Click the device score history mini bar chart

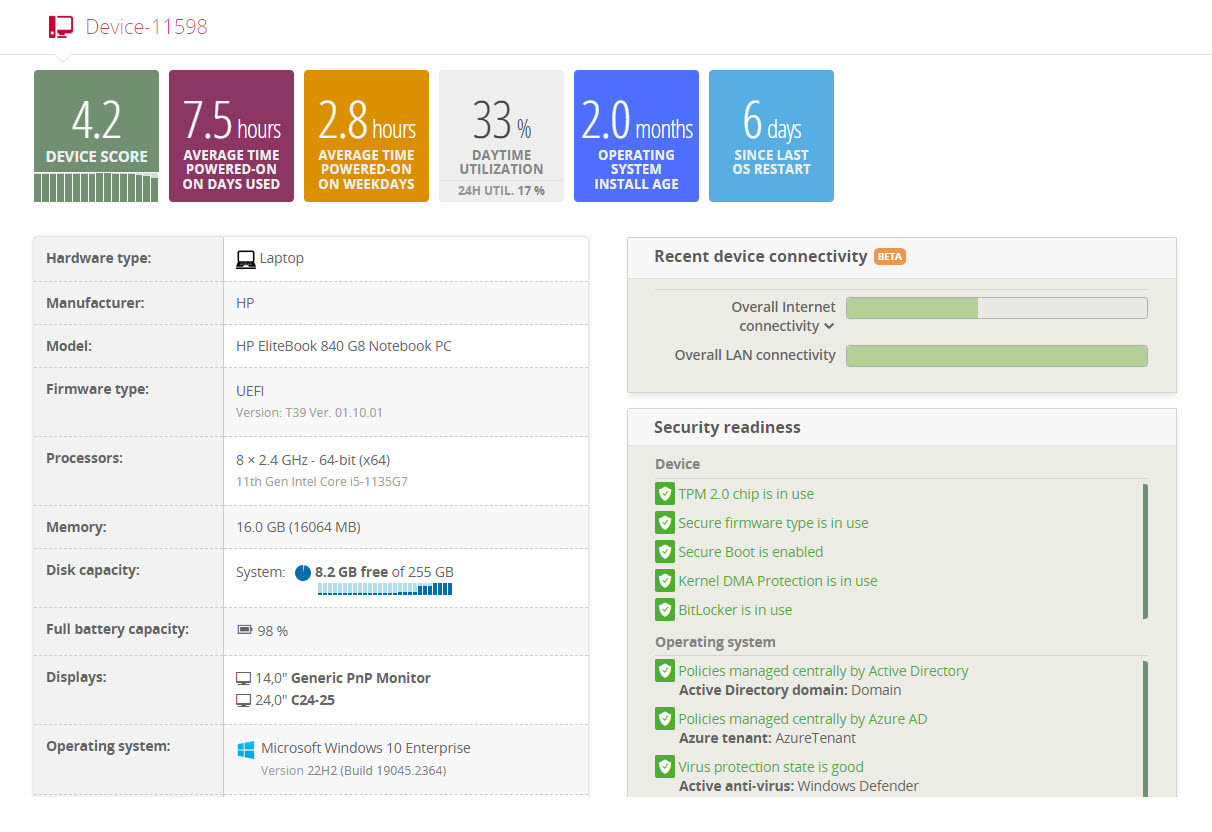96,187
